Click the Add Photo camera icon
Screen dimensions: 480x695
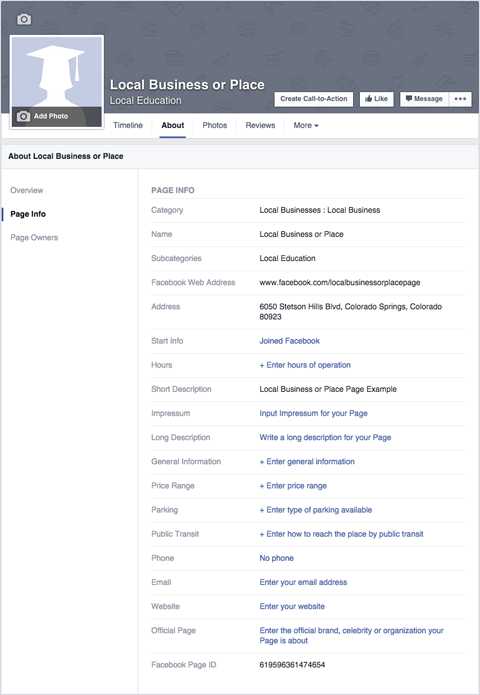click(23, 116)
